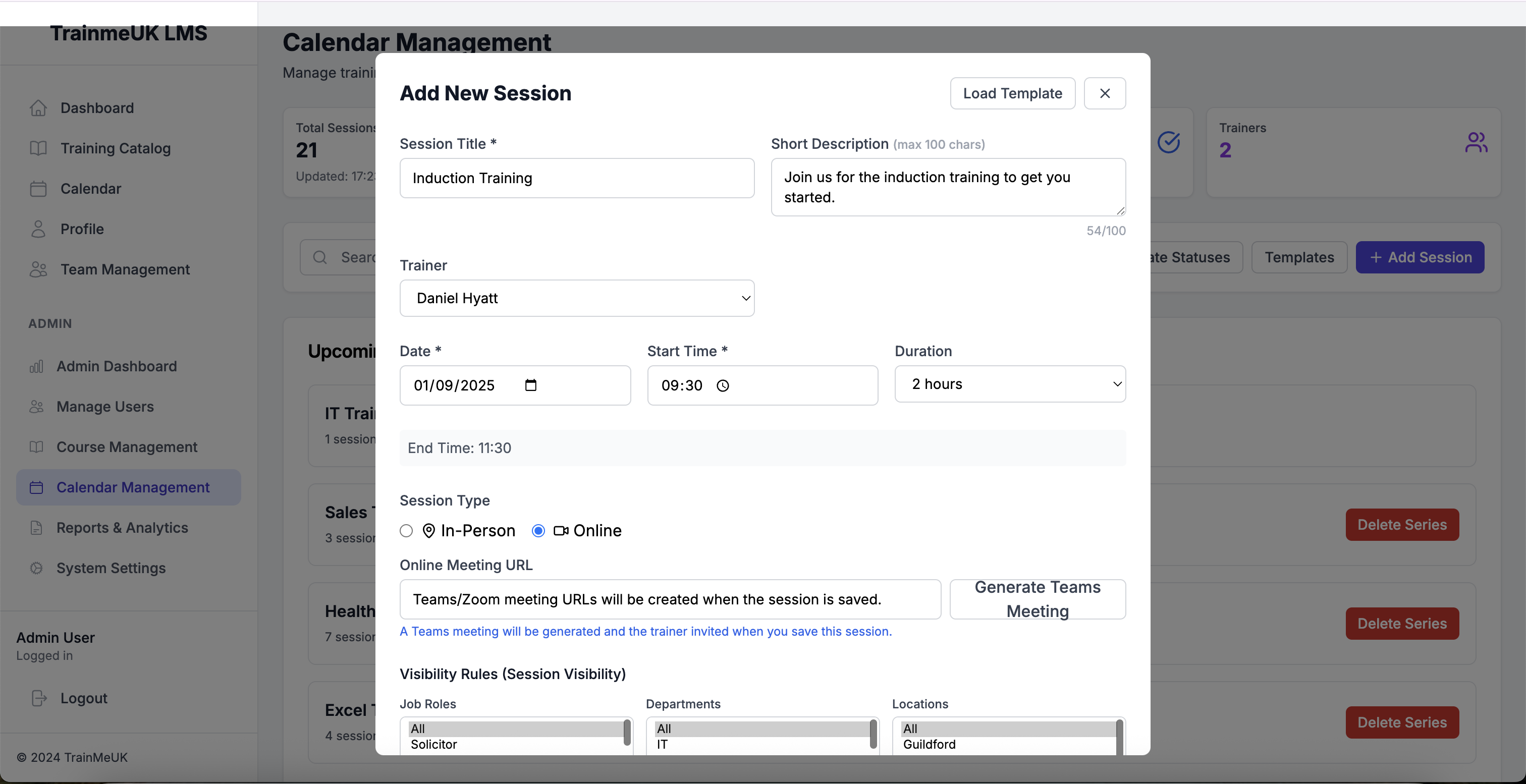Viewport: 1526px width, 784px height.
Task: Click the Reports & Analytics document icon
Action: pyautogui.click(x=36, y=528)
